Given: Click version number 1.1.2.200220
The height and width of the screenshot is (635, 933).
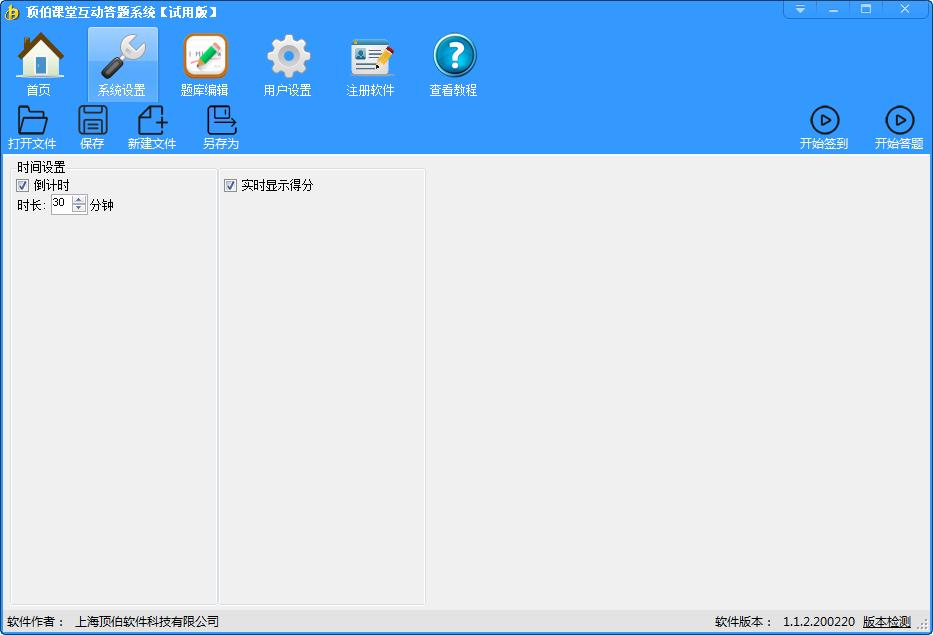Looking at the screenshot, I should [x=819, y=622].
